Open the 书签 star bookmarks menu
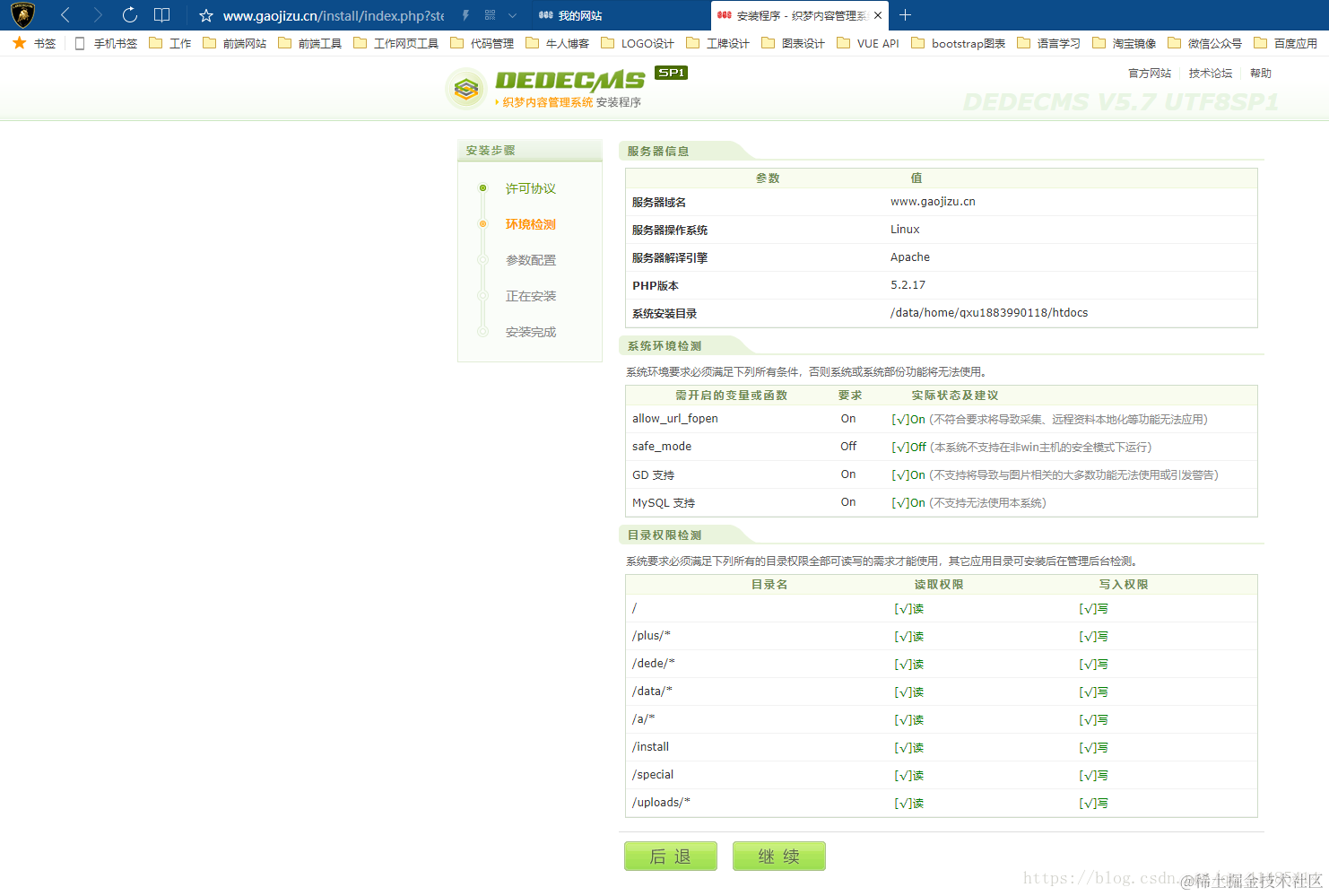The height and width of the screenshot is (896, 1329). tap(34, 43)
